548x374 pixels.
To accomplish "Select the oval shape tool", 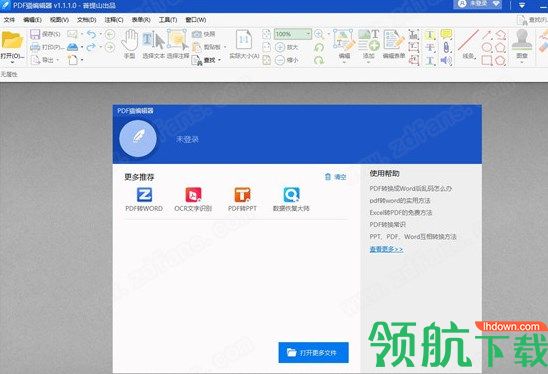I will pos(486,47).
